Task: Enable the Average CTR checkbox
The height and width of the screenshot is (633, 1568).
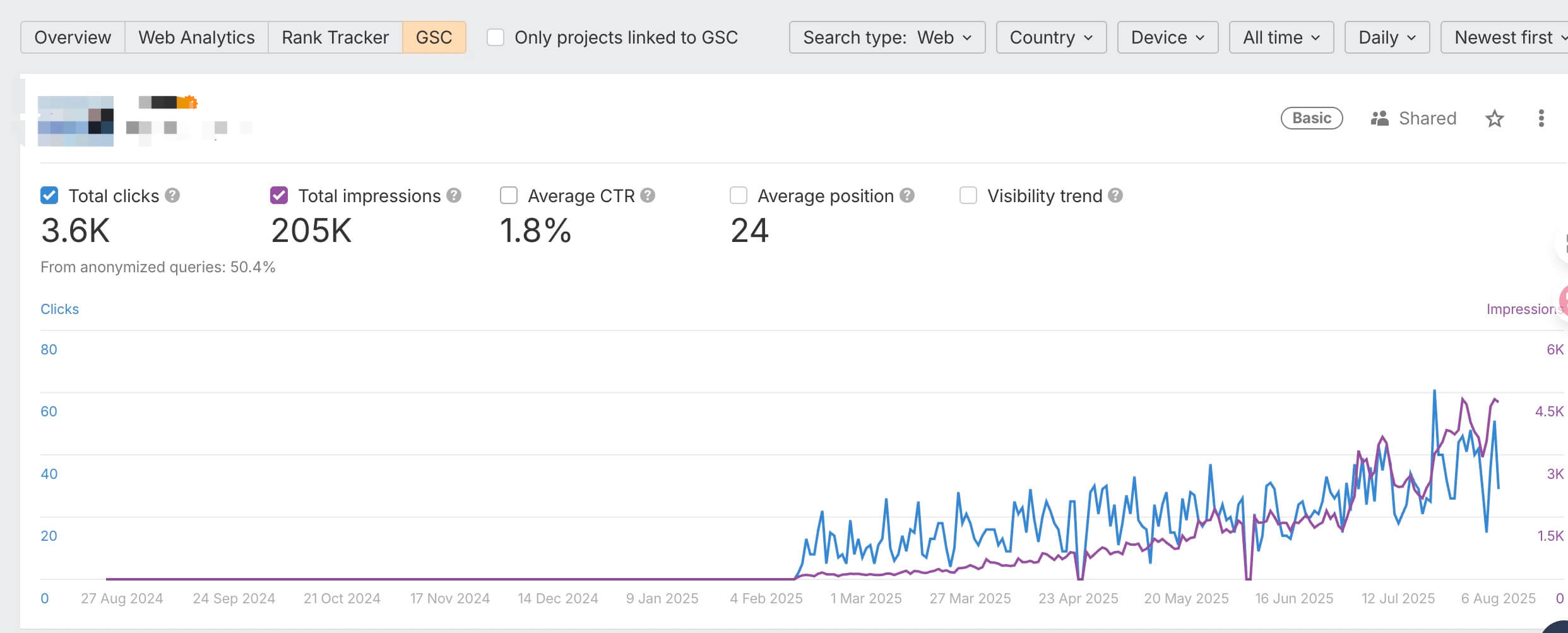Action: (509, 196)
